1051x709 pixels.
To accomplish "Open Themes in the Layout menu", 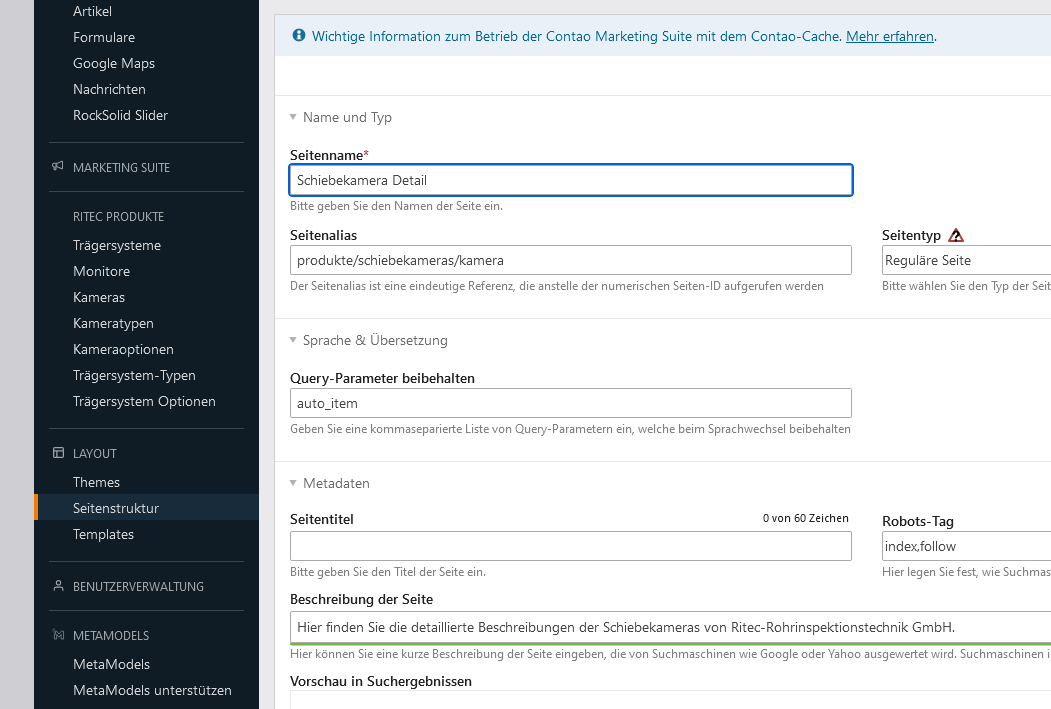I will click(96, 482).
